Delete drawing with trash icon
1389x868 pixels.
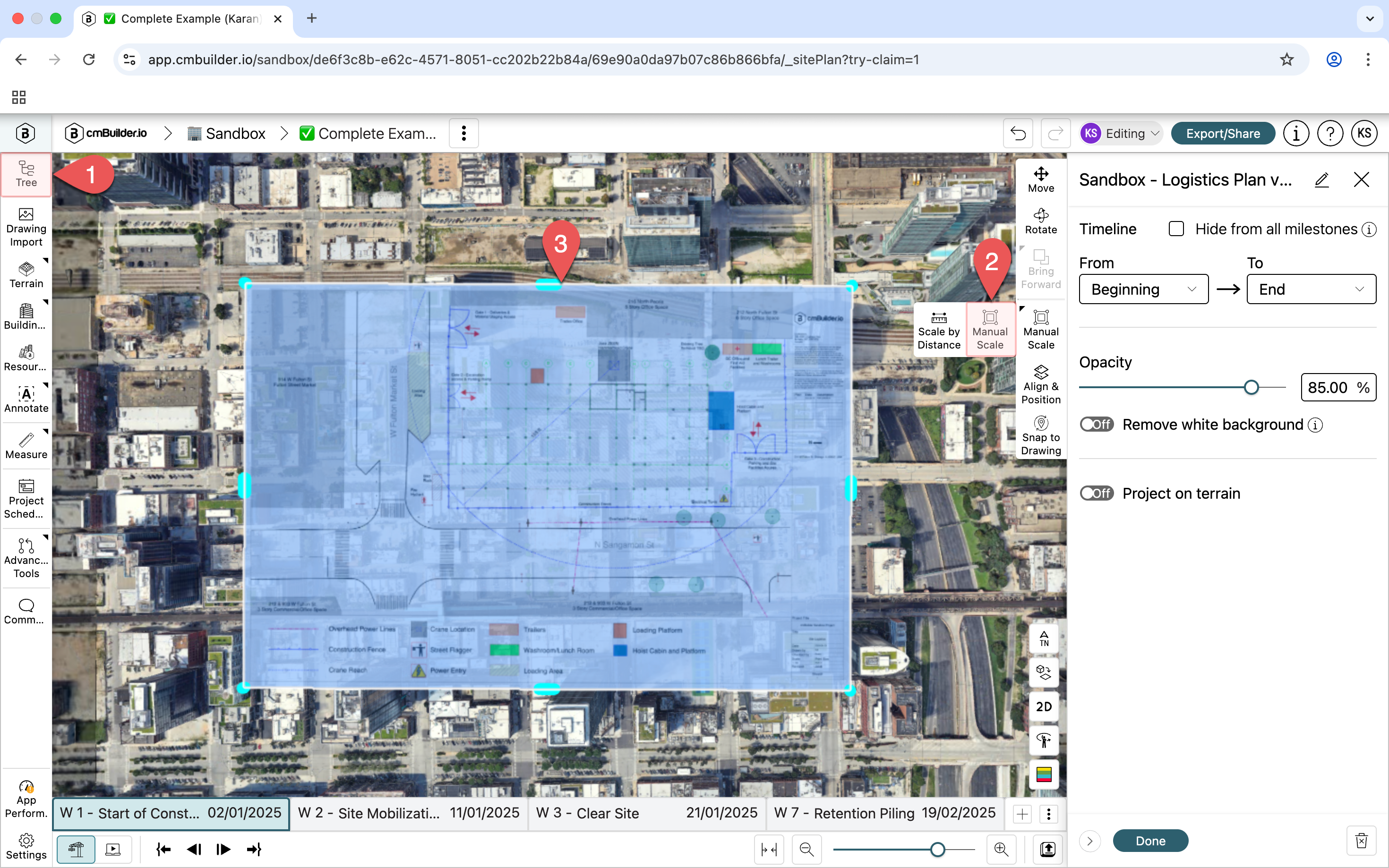[1361, 841]
